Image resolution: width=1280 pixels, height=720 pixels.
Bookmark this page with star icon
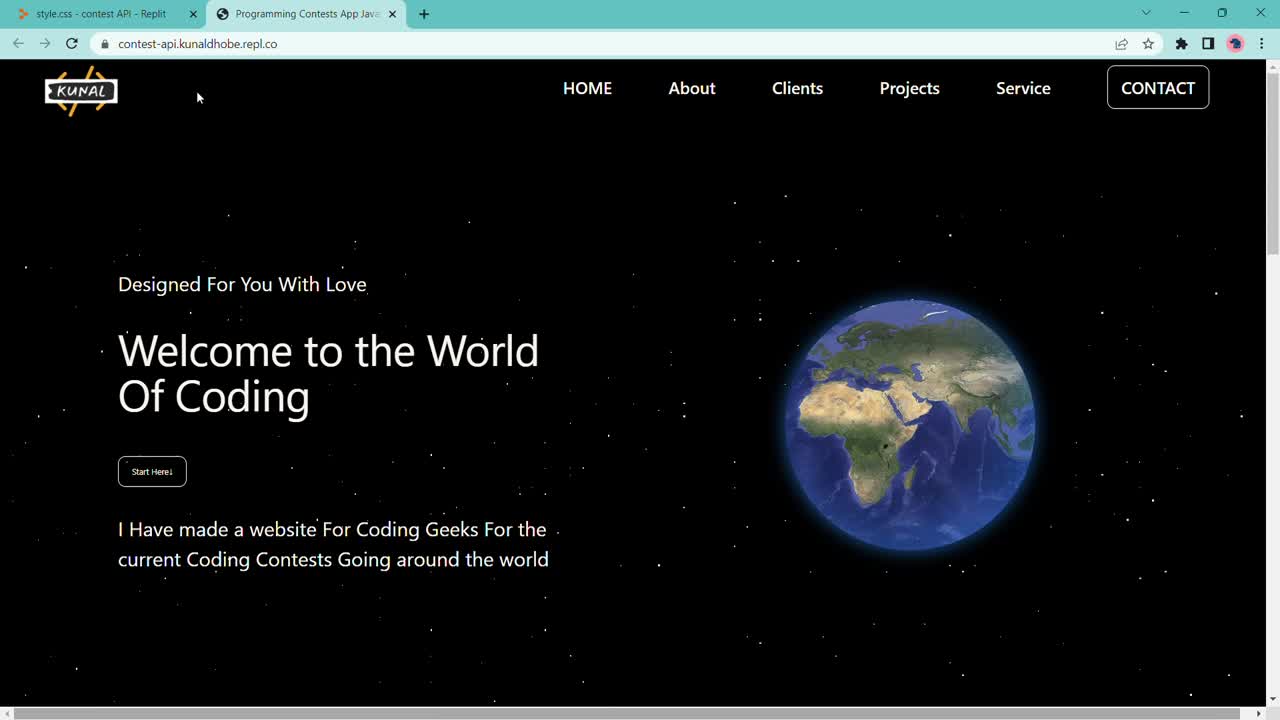tap(1148, 44)
